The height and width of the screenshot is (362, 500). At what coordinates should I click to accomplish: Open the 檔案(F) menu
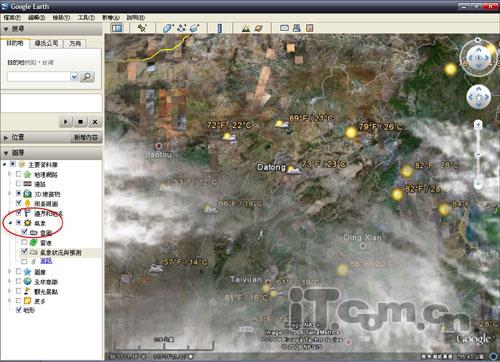click(12, 17)
